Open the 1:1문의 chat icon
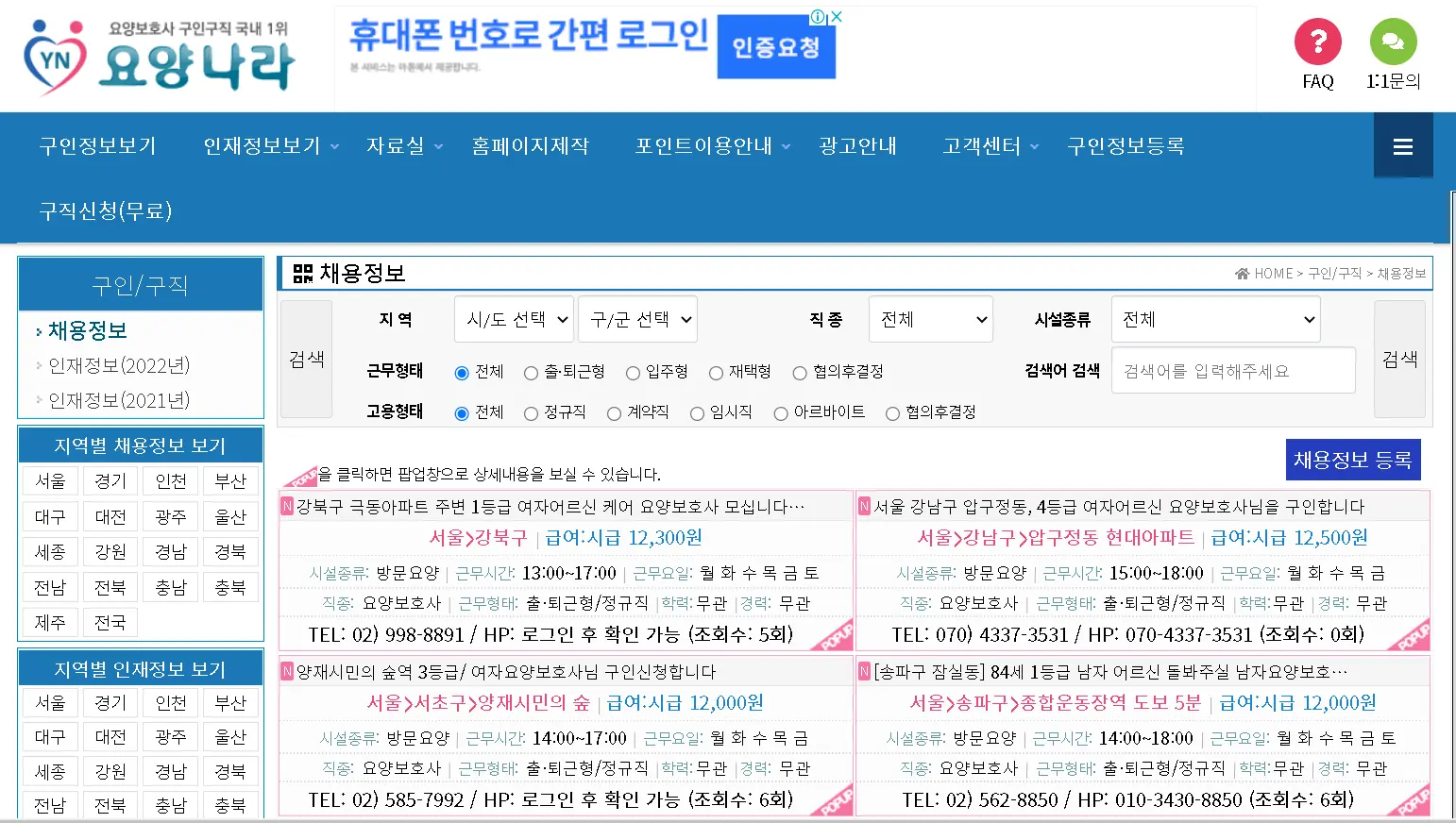 pos(1393,42)
